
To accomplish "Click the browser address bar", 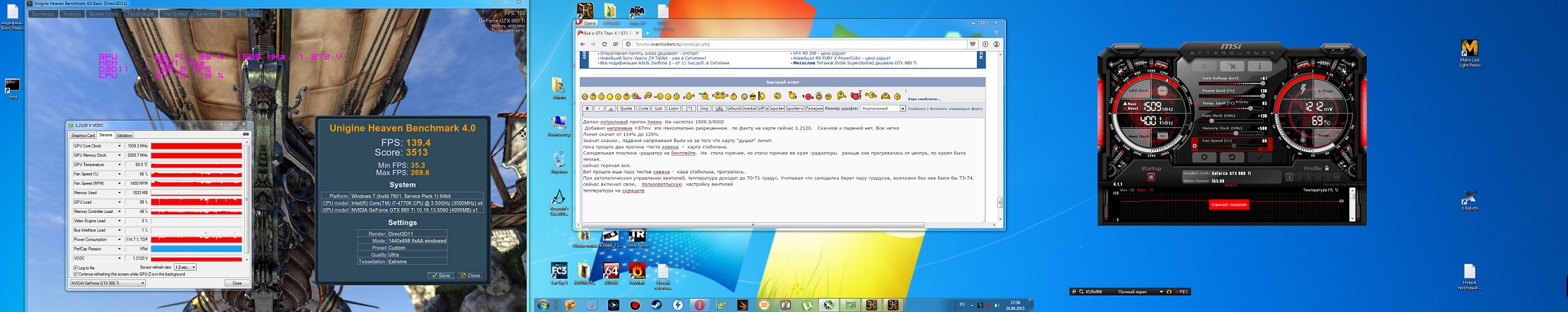I will [796, 44].
